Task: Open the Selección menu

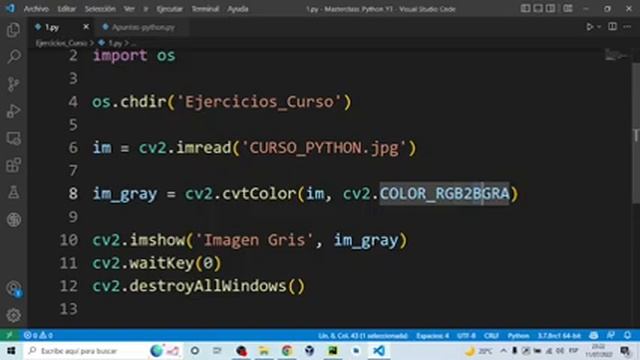Action: (x=100, y=9)
